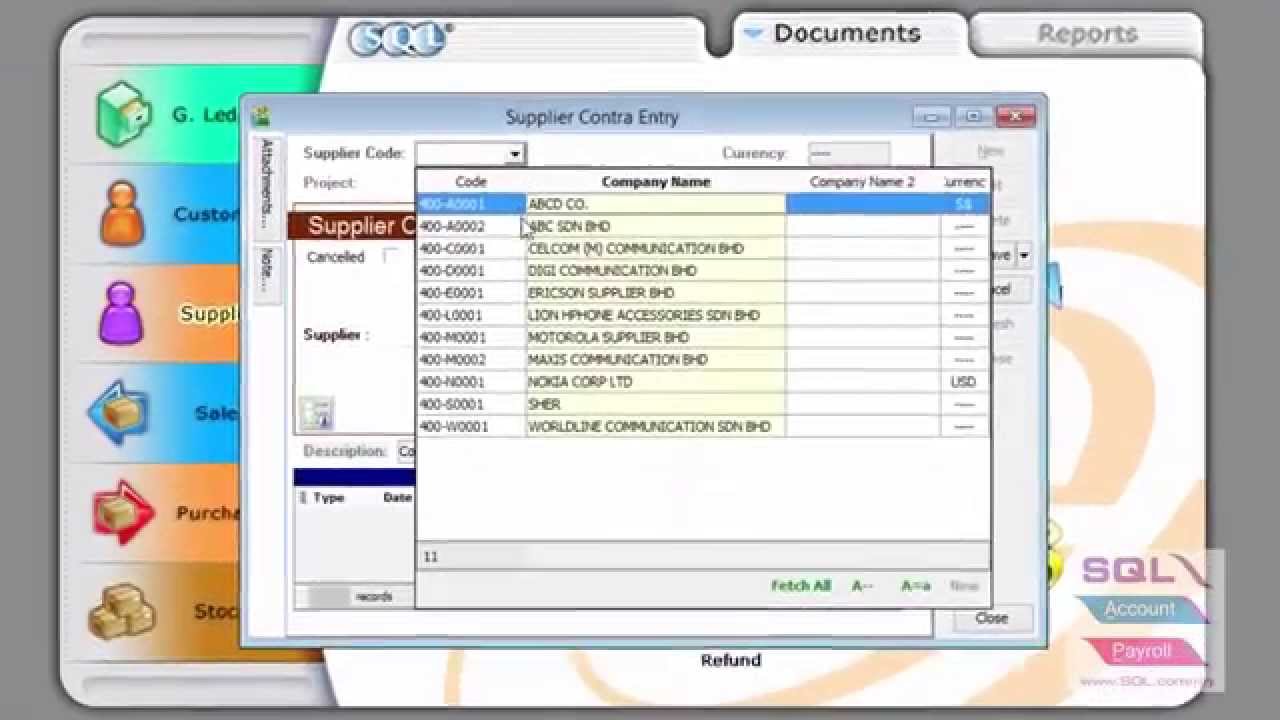Select ERICSON SUPPLIER BHD row
1280x720 pixels.
point(703,293)
